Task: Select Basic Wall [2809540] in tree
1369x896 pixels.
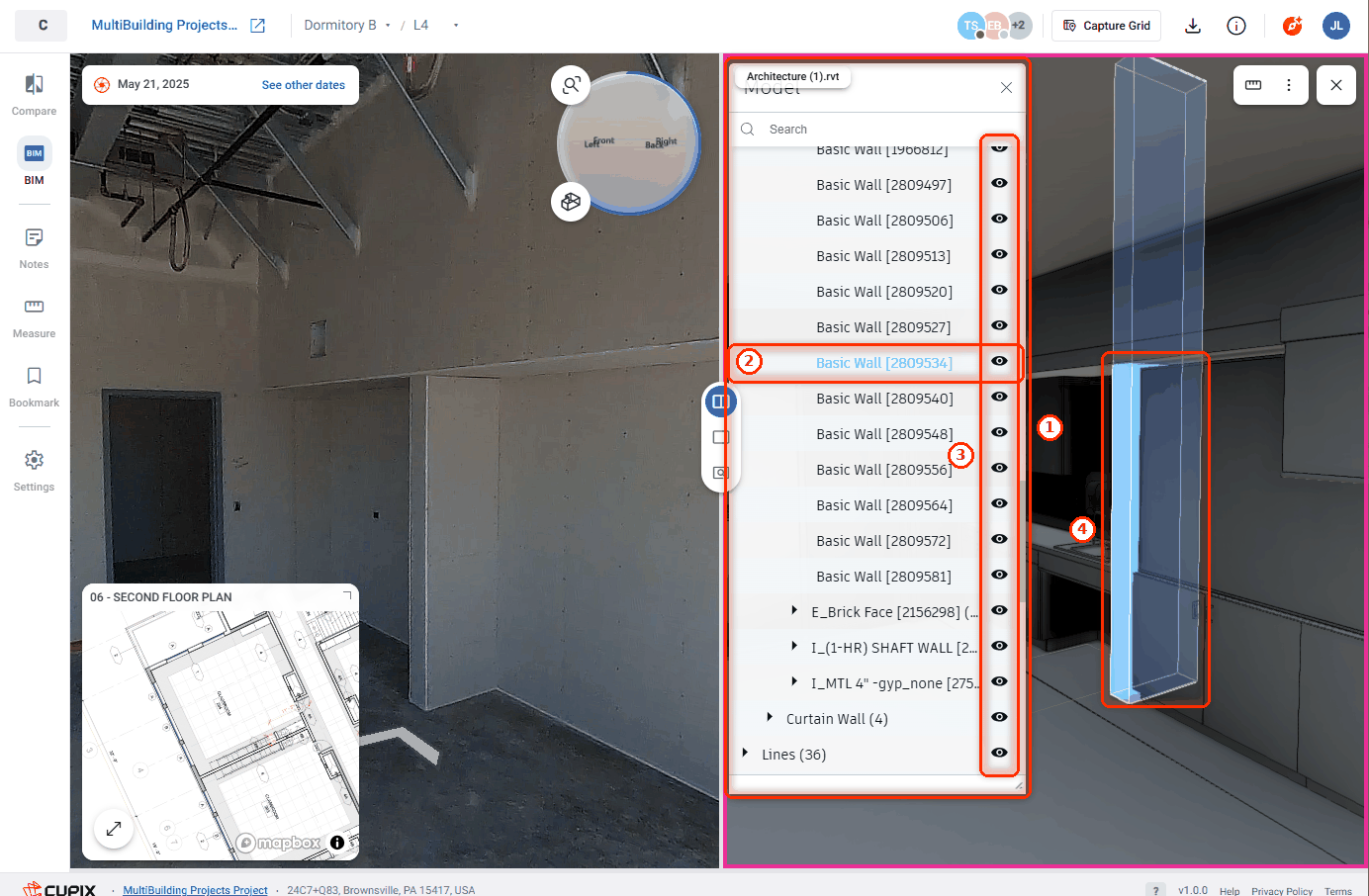Action: [x=884, y=399]
